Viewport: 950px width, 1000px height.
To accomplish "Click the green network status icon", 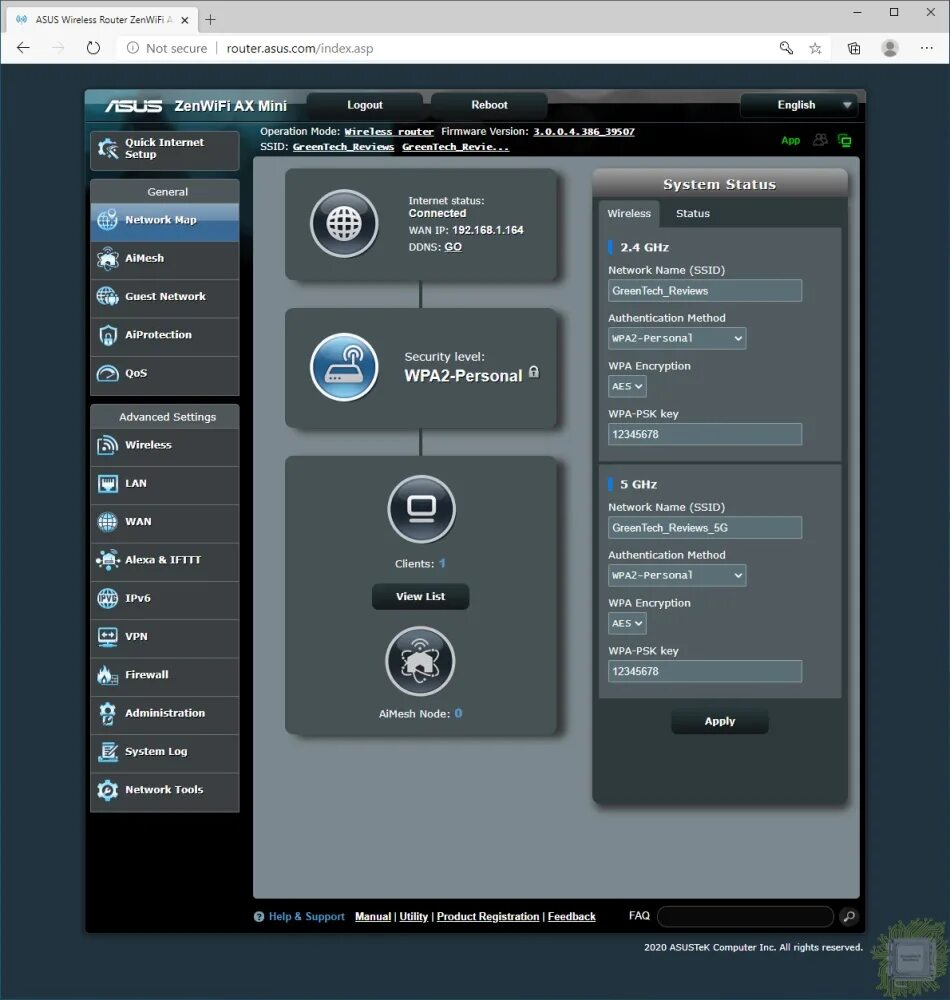I will (845, 140).
